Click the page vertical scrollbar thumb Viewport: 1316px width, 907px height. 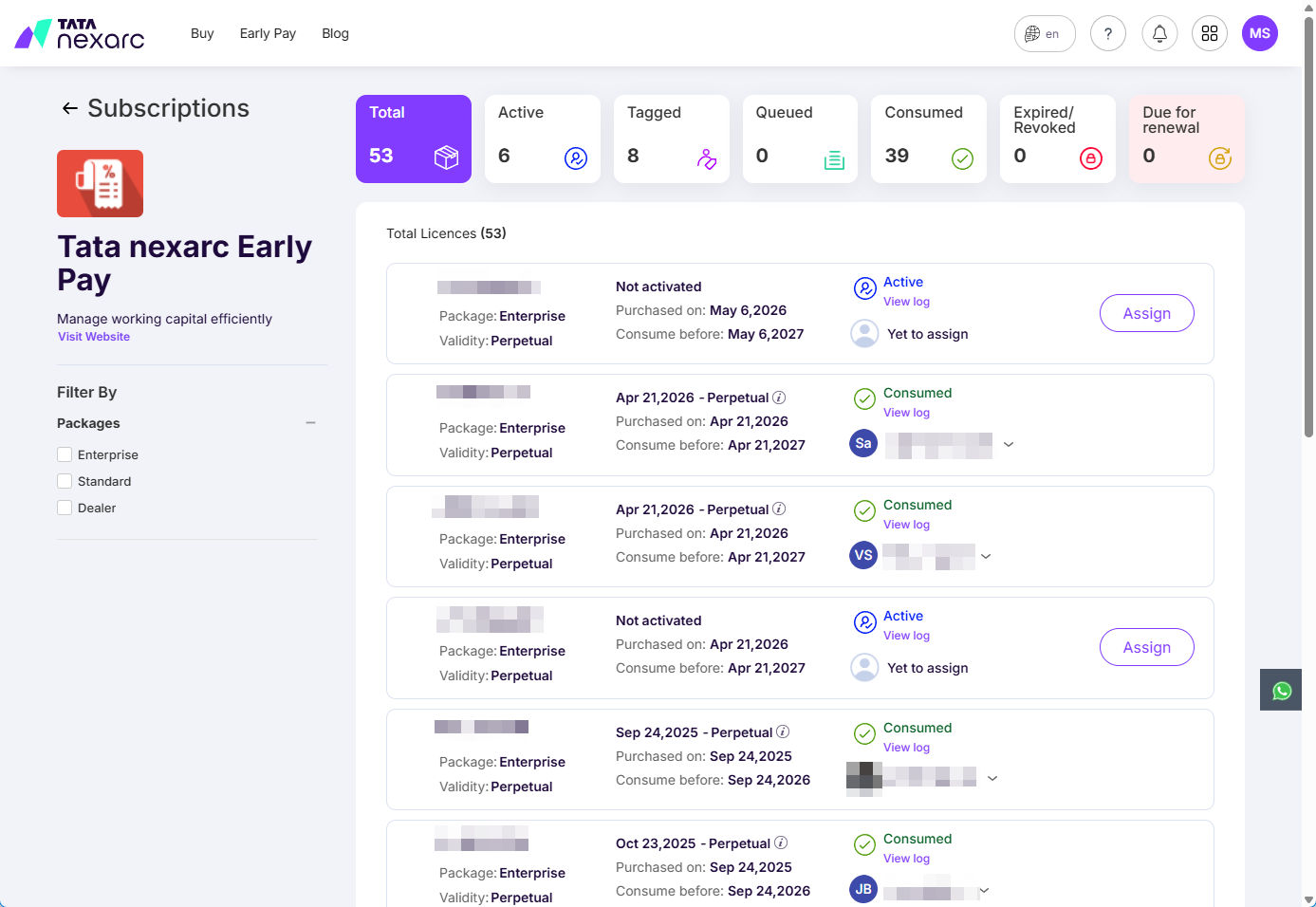[1309, 225]
